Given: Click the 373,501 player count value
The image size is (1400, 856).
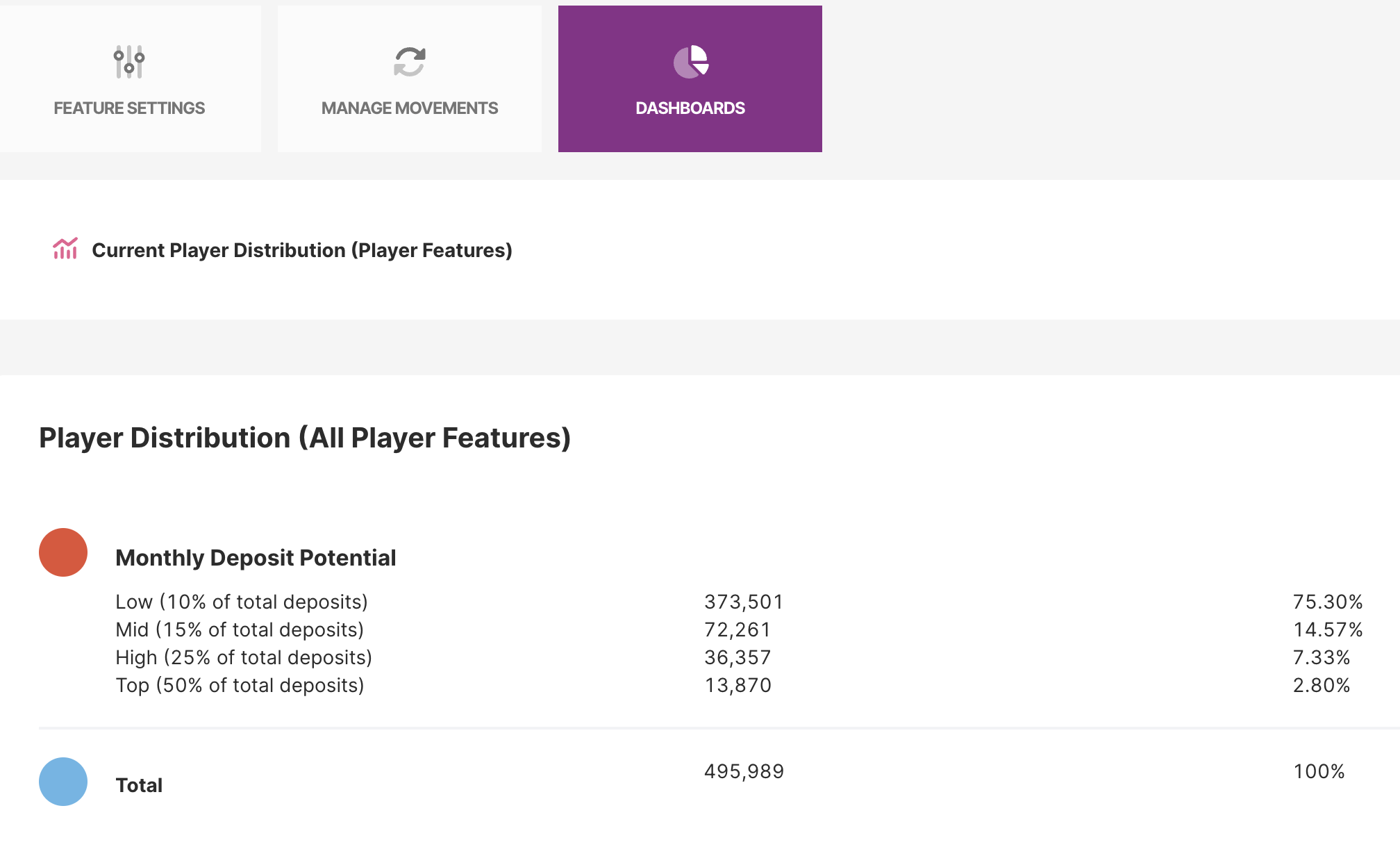Looking at the screenshot, I should 744,602.
